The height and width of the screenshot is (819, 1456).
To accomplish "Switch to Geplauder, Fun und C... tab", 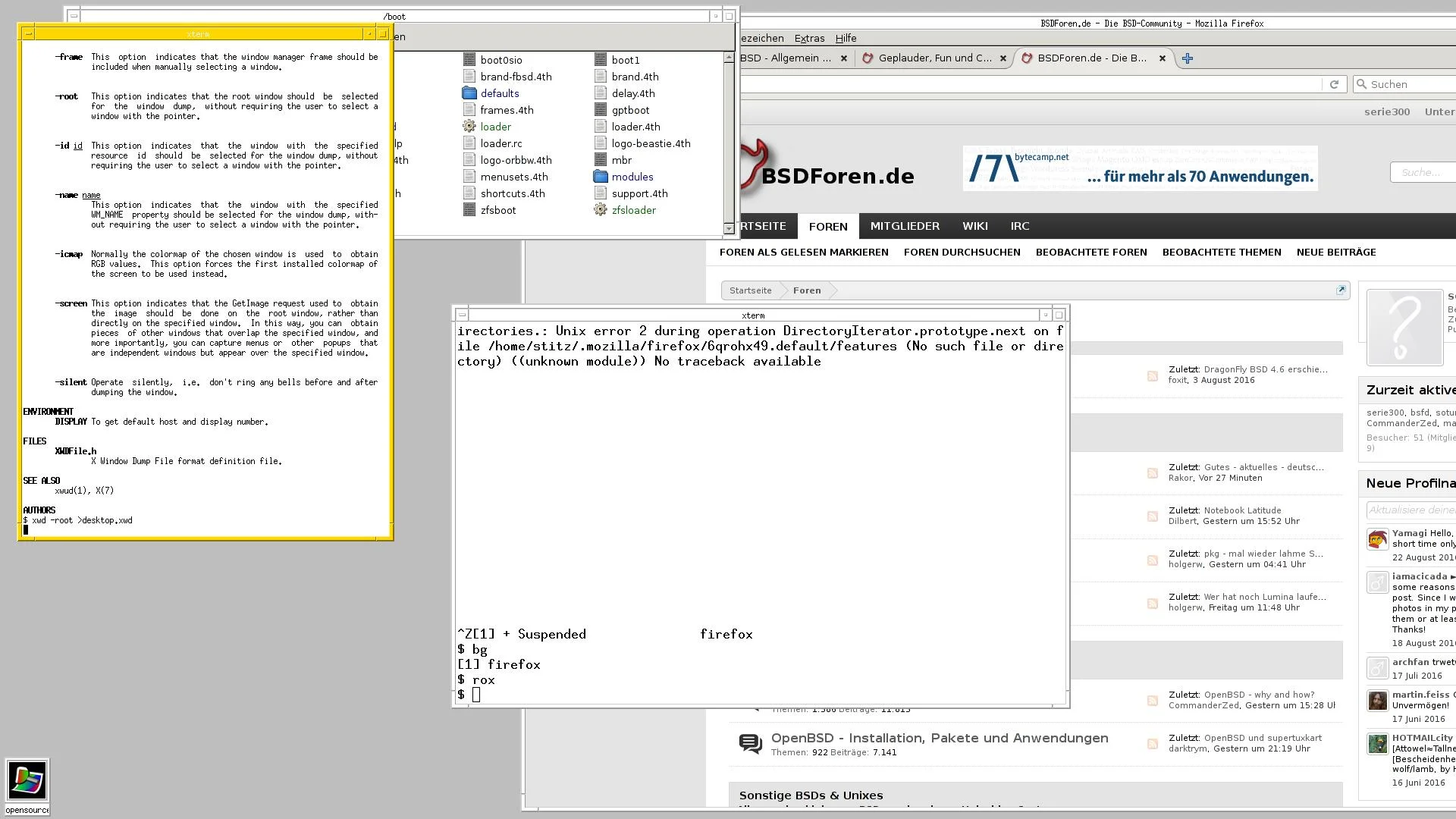I will (x=934, y=58).
